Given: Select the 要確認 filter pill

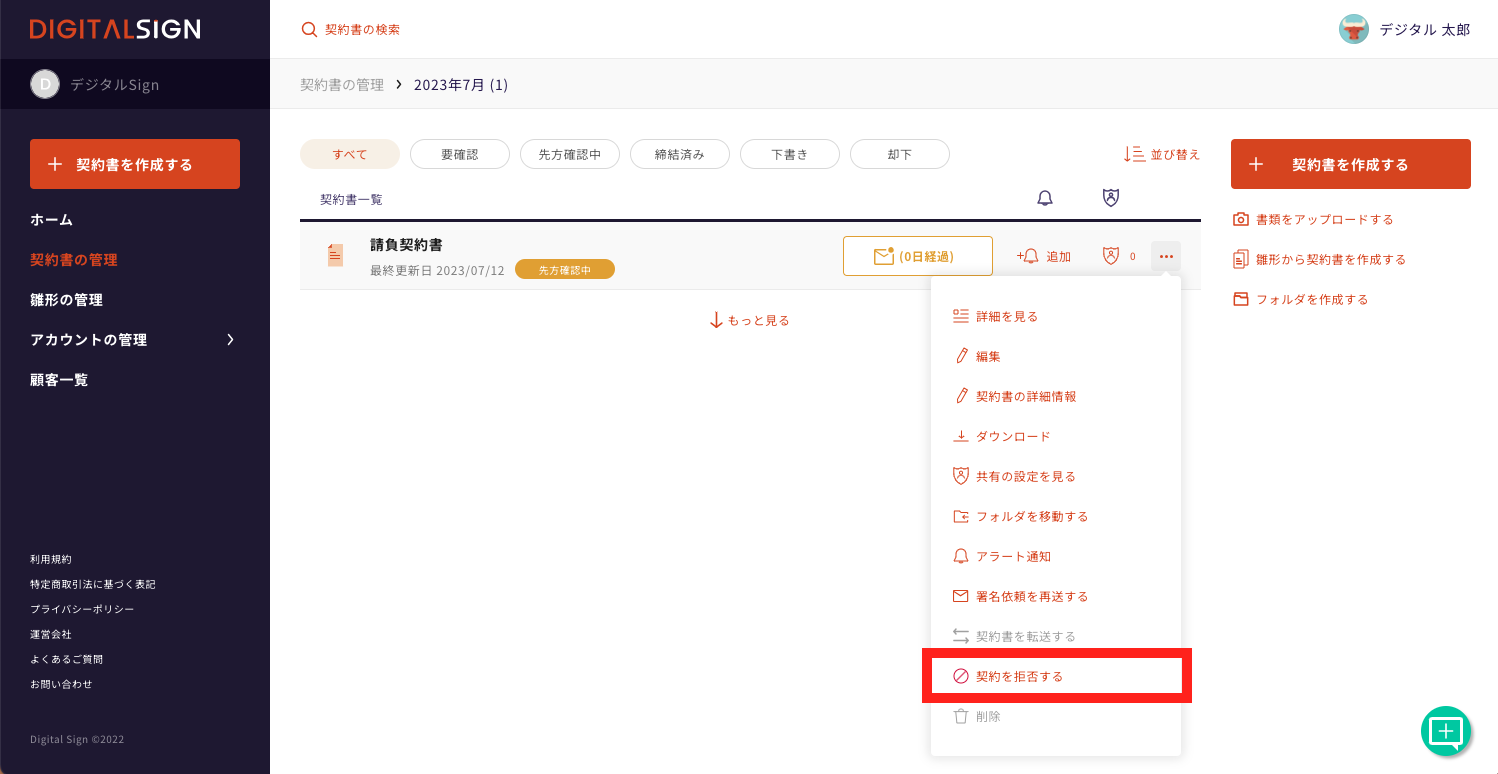Looking at the screenshot, I should pos(460,154).
